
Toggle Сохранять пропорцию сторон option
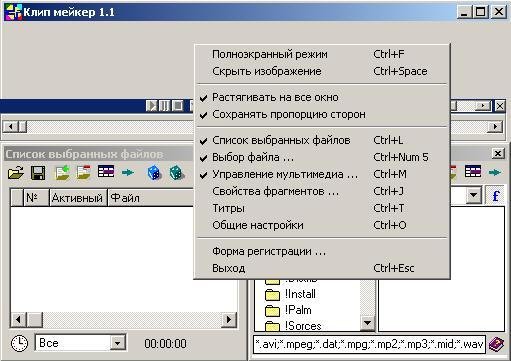pyautogui.click(x=322, y=114)
